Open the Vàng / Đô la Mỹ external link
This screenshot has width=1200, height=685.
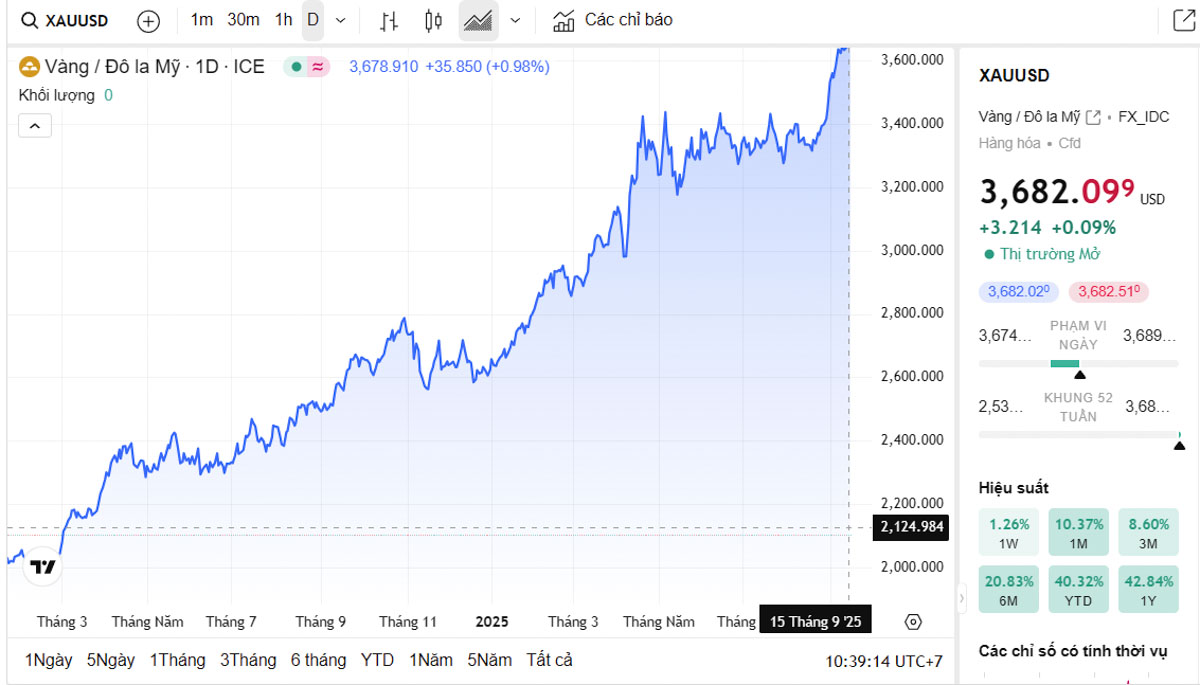click(1093, 117)
